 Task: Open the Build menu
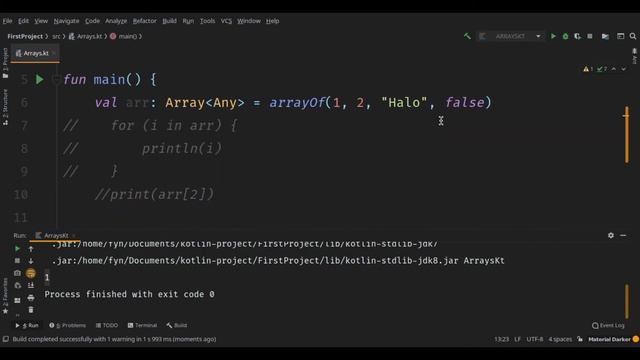coord(169,21)
